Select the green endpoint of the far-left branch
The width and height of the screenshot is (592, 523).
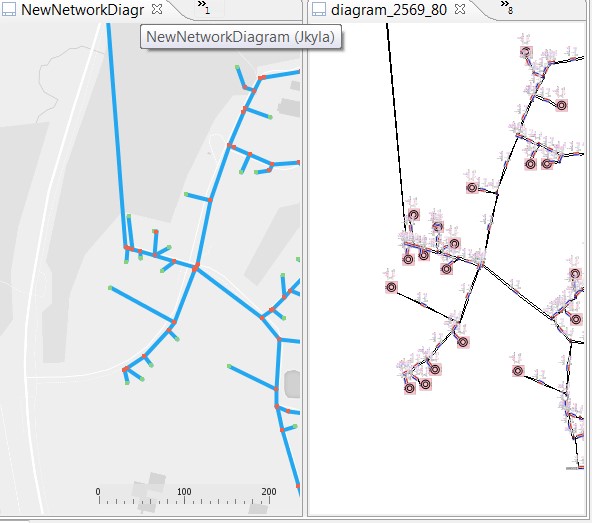110,288
